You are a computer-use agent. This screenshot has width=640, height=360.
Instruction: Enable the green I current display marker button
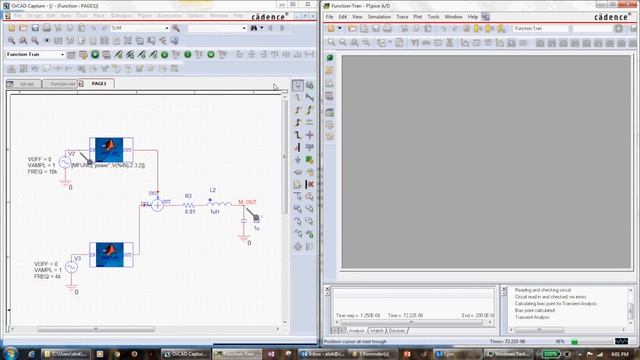tap(188, 54)
